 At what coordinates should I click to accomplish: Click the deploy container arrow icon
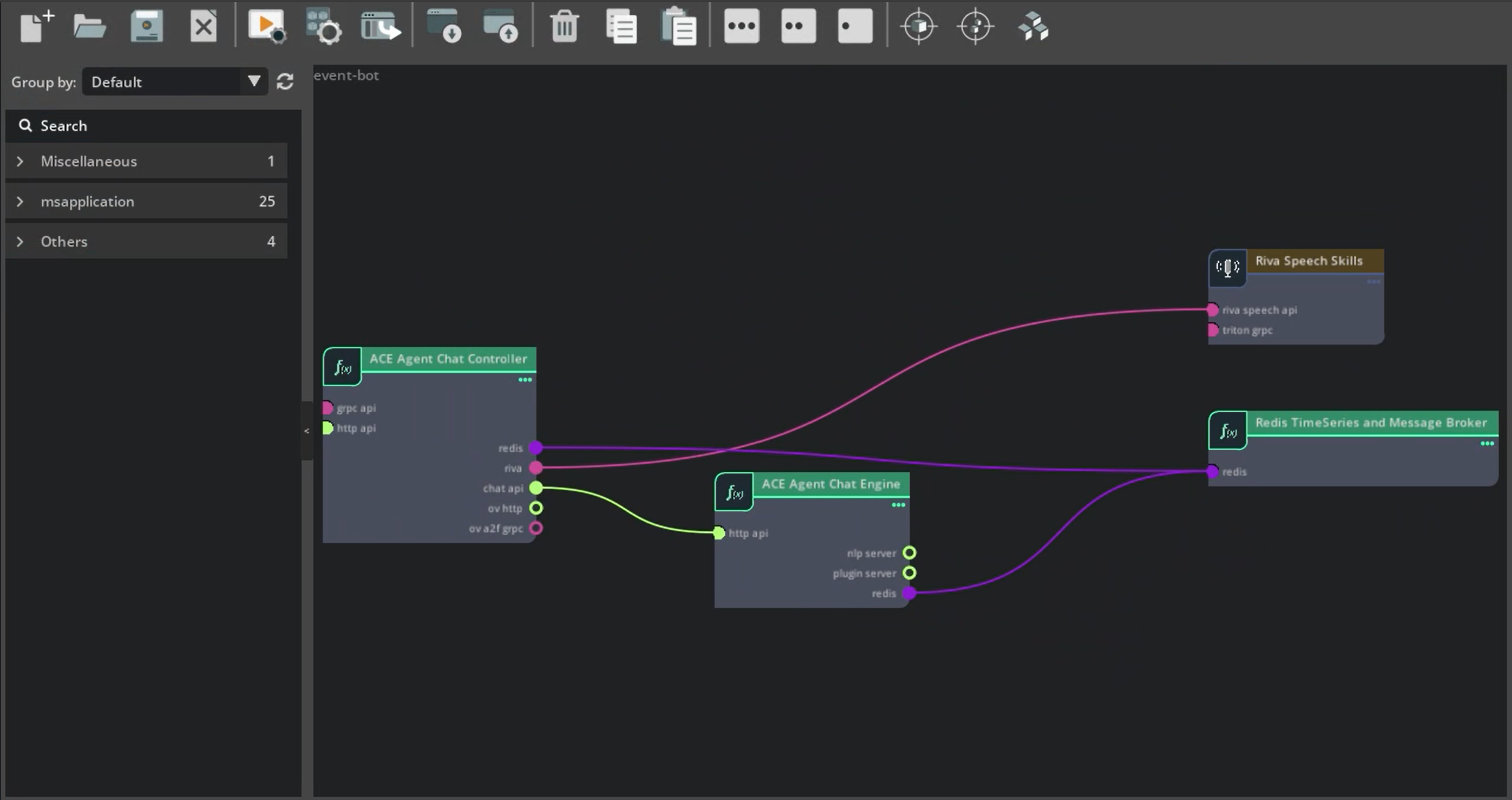[x=381, y=27]
